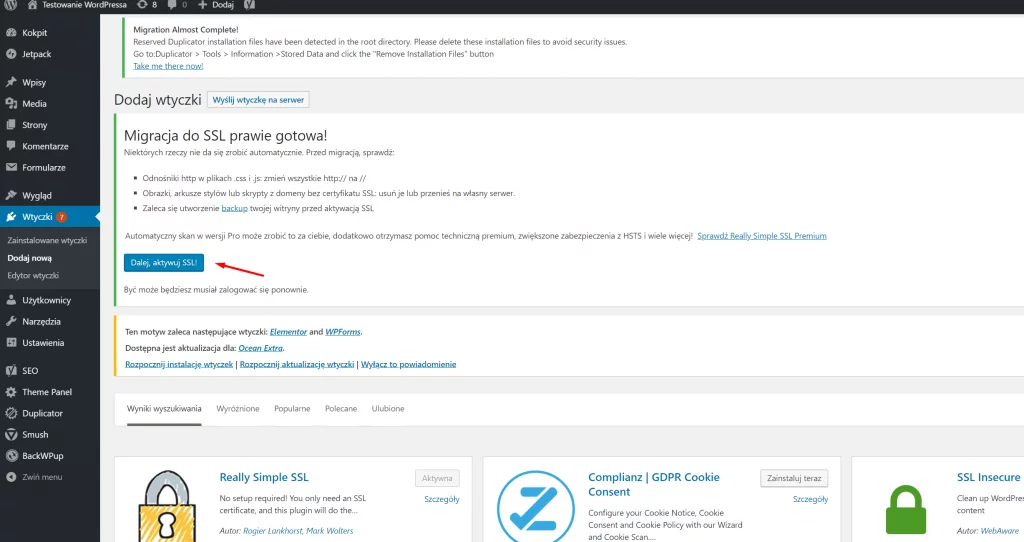Click the BackWPup icon in sidebar
The image size is (1024, 542).
pos(11,456)
